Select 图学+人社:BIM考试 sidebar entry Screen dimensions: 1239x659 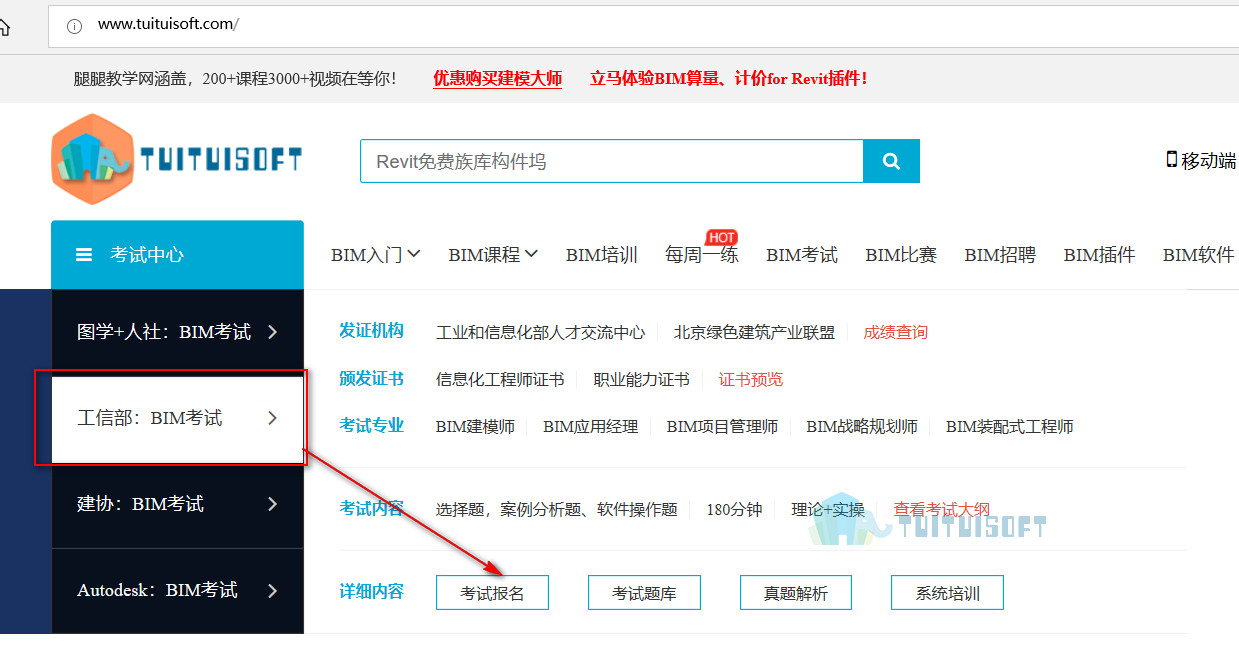pos(177,332)
